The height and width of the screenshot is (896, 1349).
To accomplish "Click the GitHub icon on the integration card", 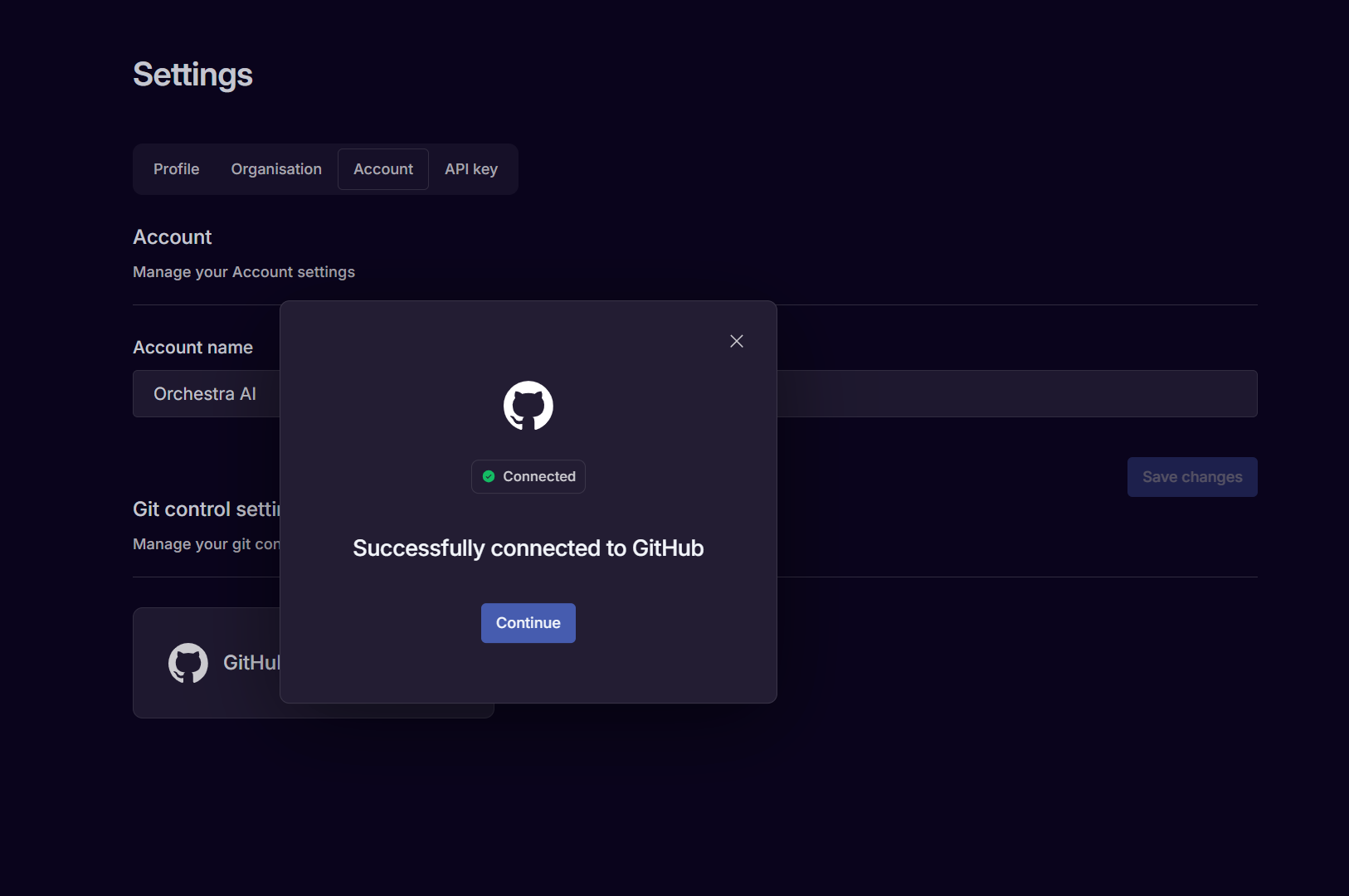I will coord(187,663).
